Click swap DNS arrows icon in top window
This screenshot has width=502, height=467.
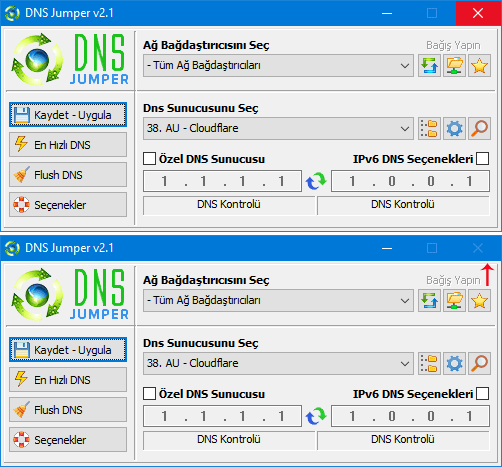coord(316,181)
